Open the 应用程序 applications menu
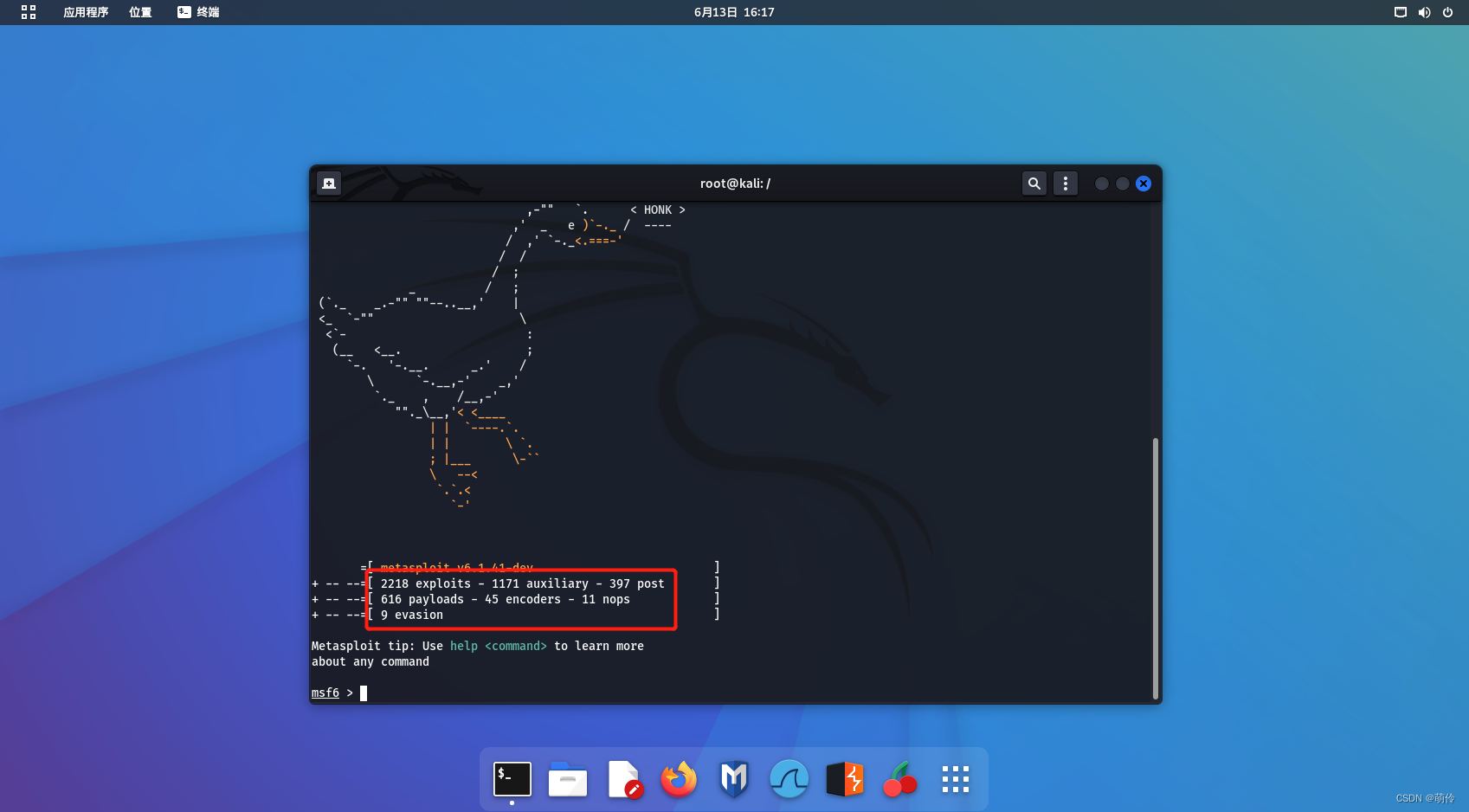The height and width of the screenshot is (812, 1469). [86, 12]
